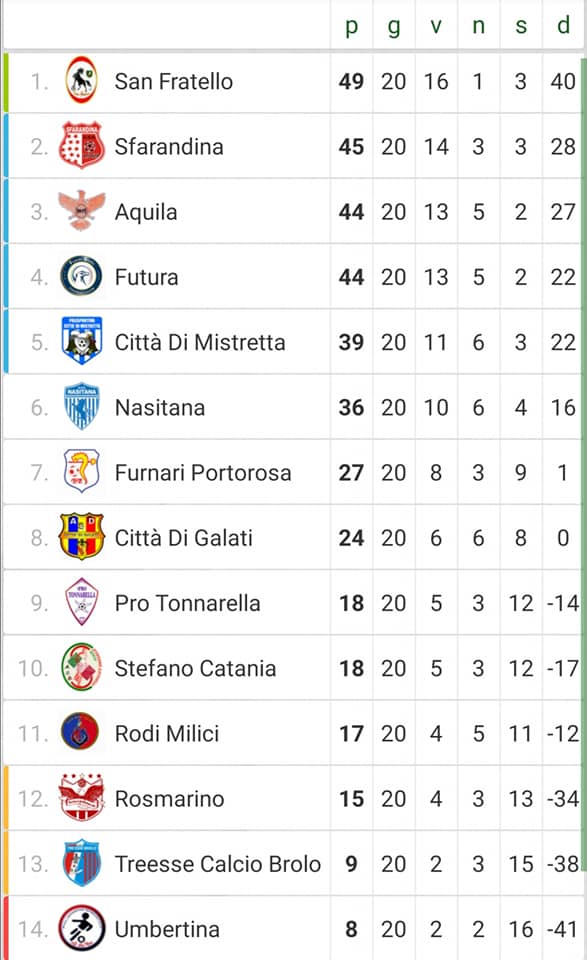Select the Aquila eagle emblem

pyautogui.click(x=81, y=211)
